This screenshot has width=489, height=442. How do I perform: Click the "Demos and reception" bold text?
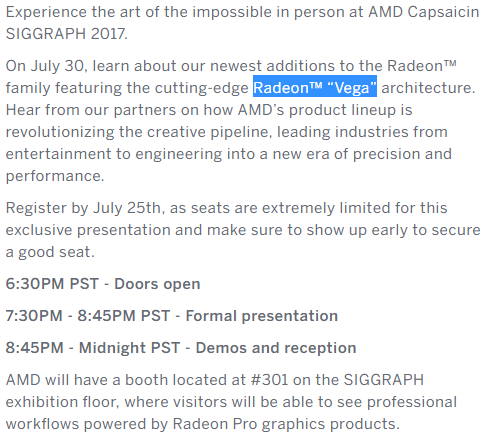(276, 348)
